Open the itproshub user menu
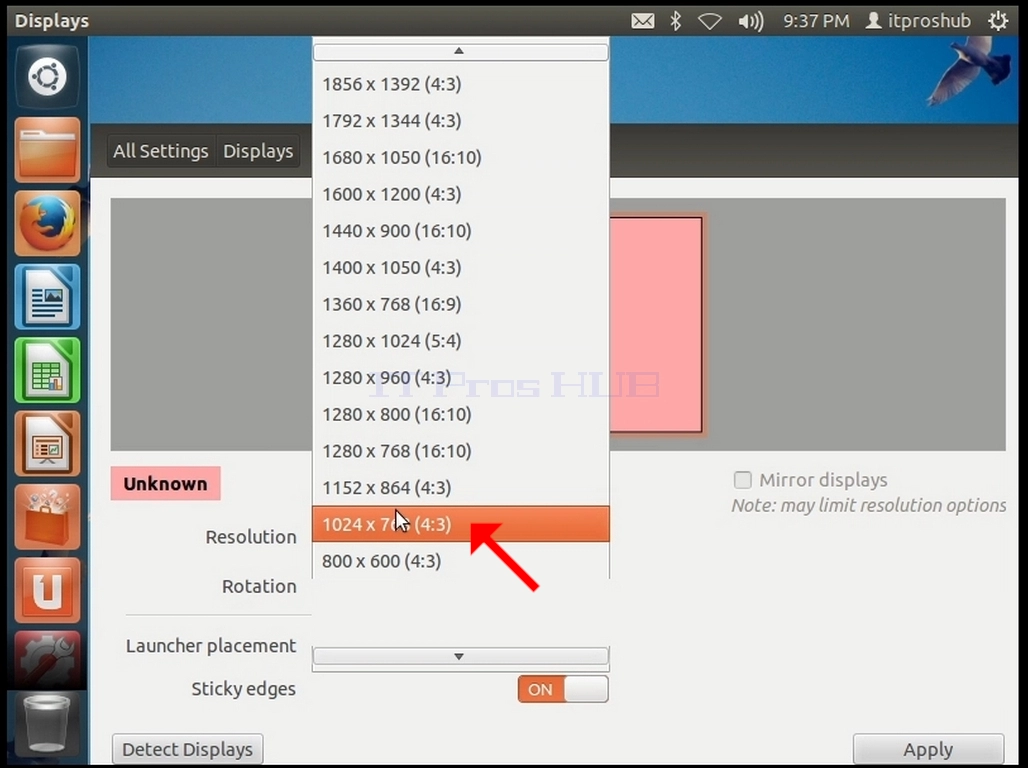The image size is (1028, 768). 918,21
